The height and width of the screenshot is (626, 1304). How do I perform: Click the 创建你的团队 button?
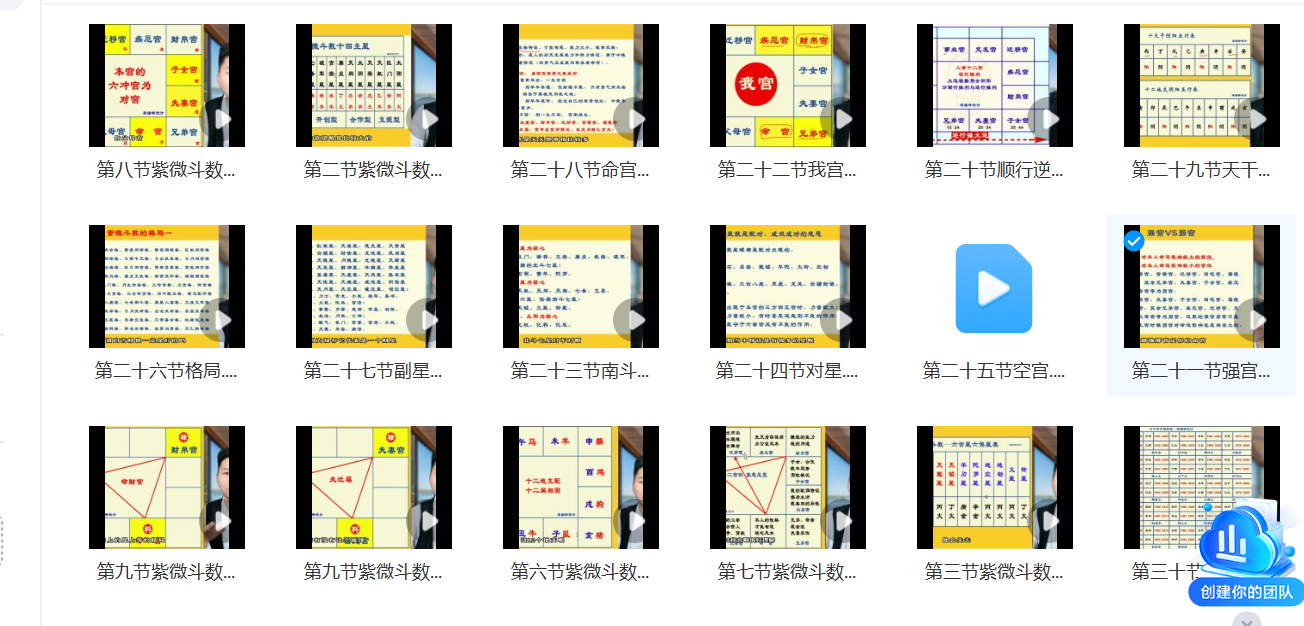pyautogui.click(x=1246, y=592)
